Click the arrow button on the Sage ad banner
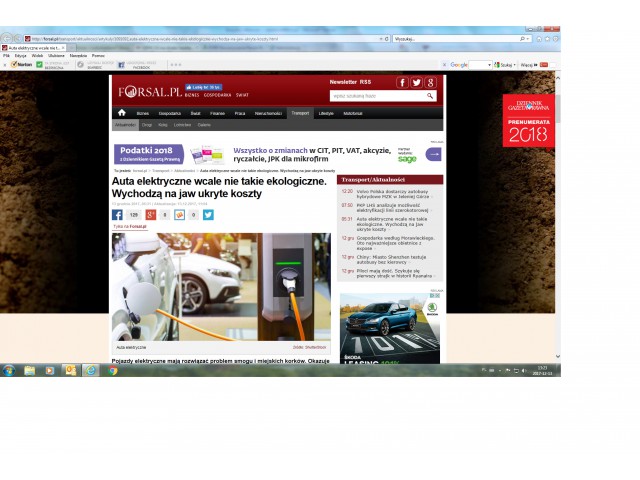The image size is (640, 480). [x=432, y=154]
